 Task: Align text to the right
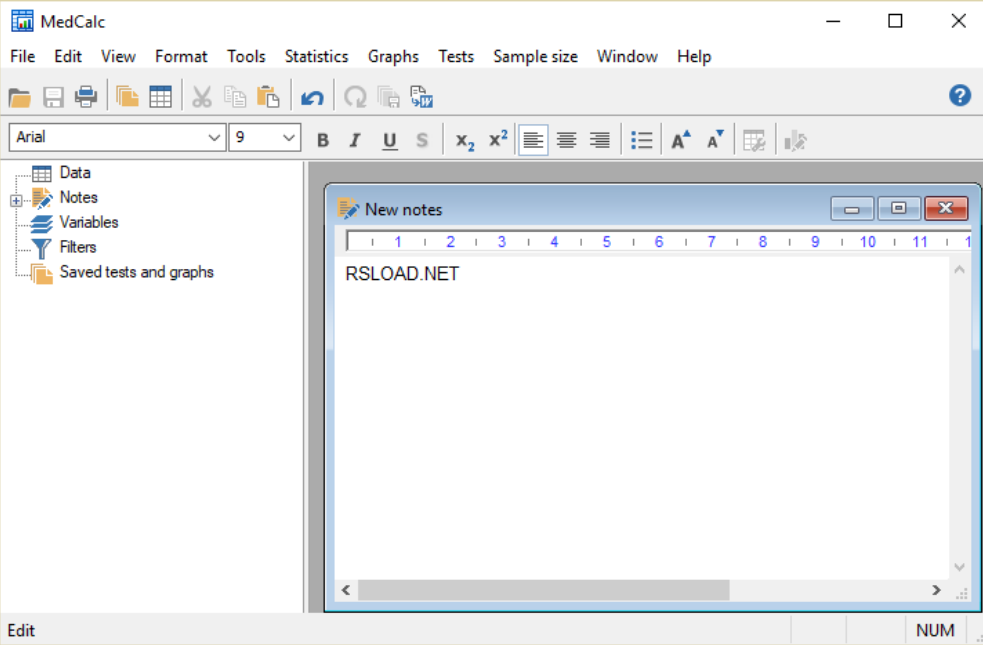(600, 140)
